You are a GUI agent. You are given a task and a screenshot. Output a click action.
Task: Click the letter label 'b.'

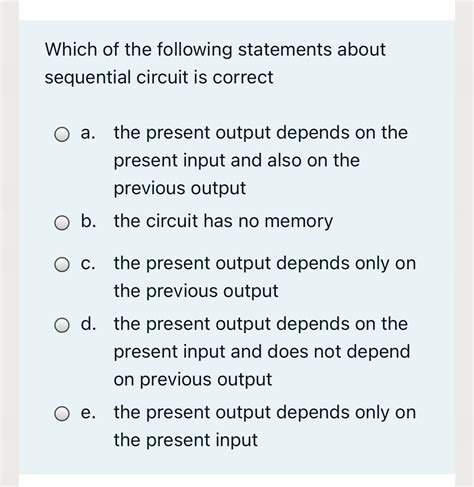tap(88, 221)
